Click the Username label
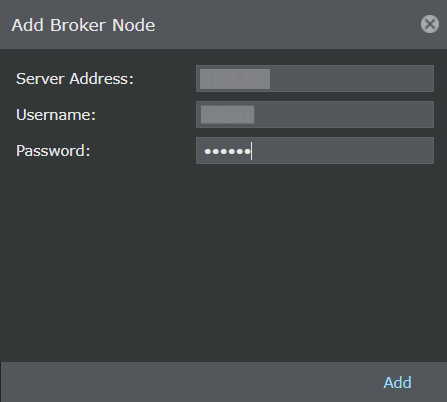The width and height of the screenshot is (447, 402). pos(56,115)
